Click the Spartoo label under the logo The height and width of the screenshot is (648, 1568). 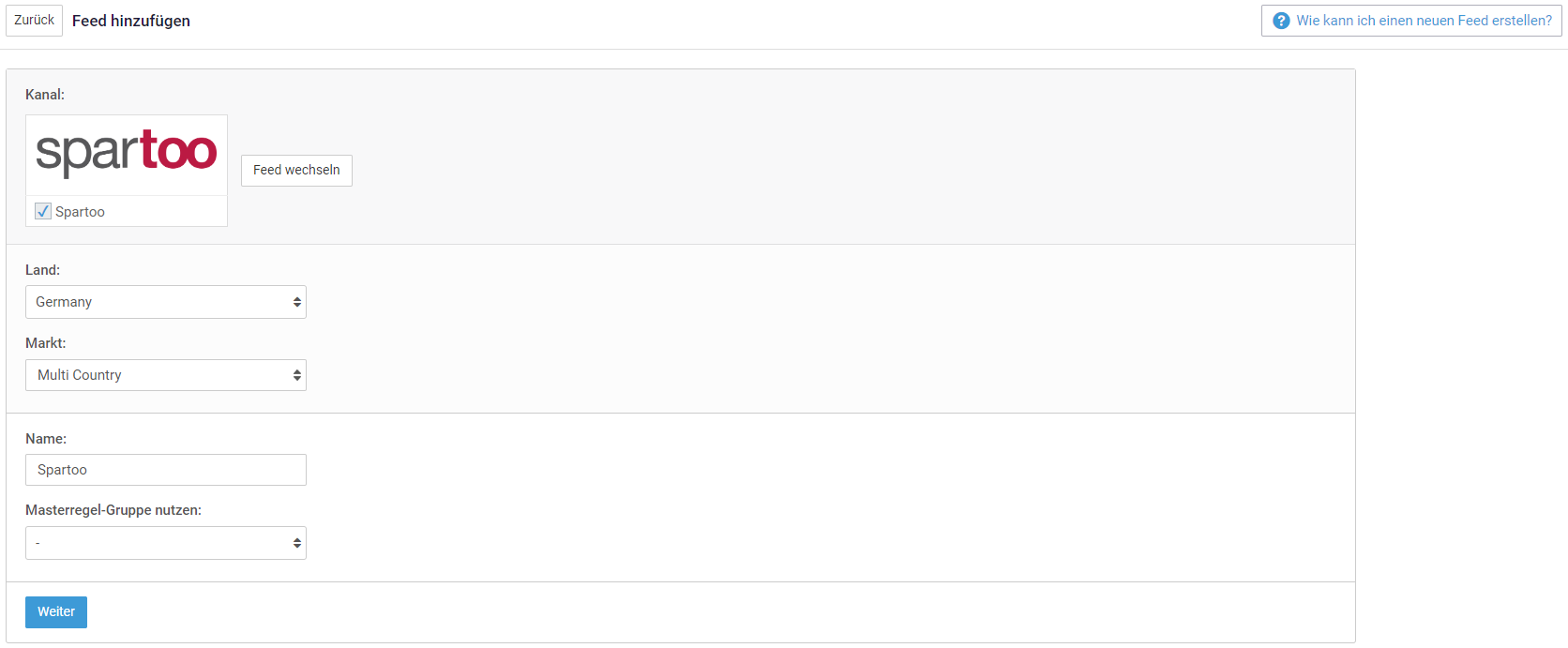pos(80,212)
